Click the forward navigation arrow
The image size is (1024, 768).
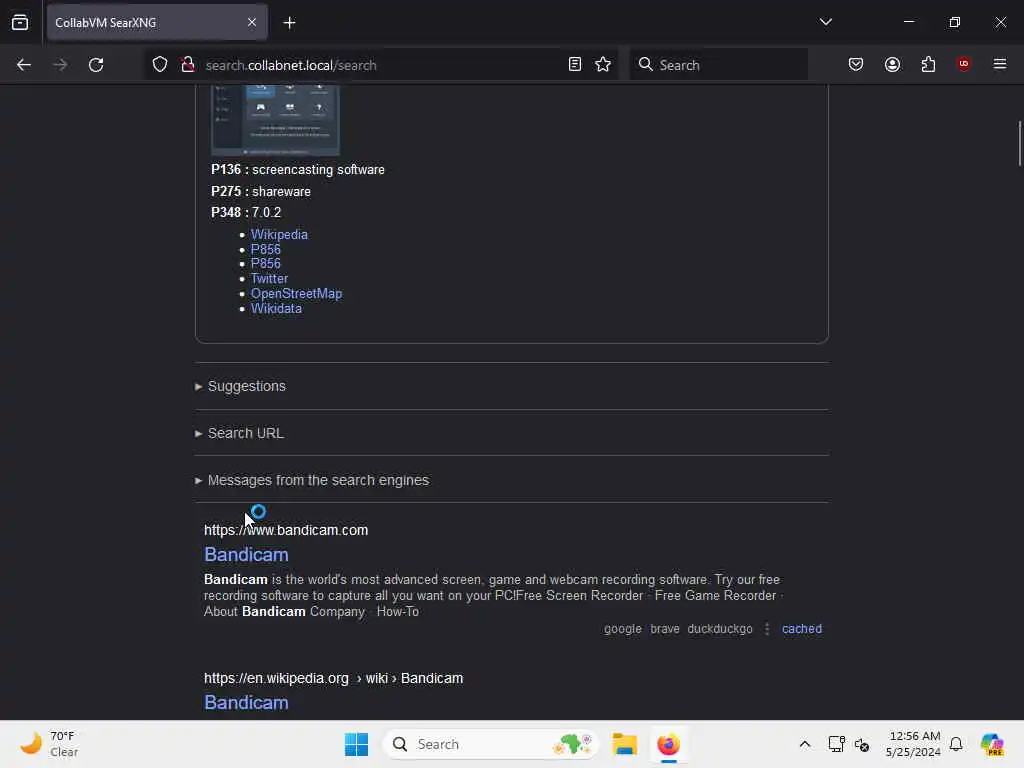pyautogui.click(x=60, y=65)
